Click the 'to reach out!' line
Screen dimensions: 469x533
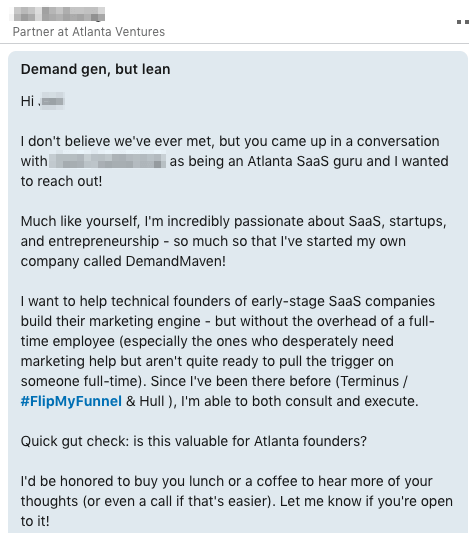62,181
